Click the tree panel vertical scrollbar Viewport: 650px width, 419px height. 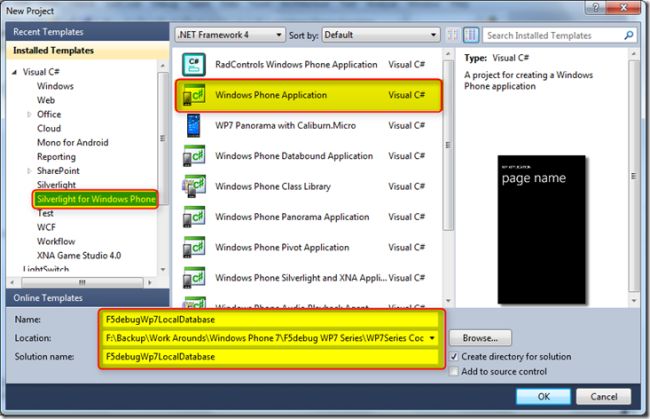tap(163, 138)
